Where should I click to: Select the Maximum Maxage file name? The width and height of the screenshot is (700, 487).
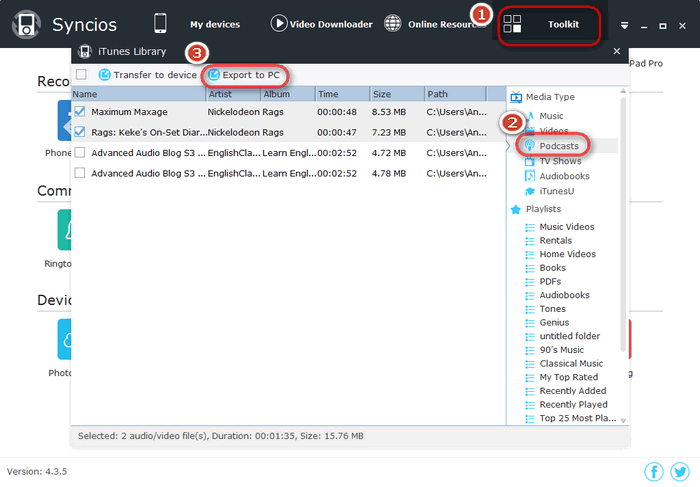click(129, 112)
